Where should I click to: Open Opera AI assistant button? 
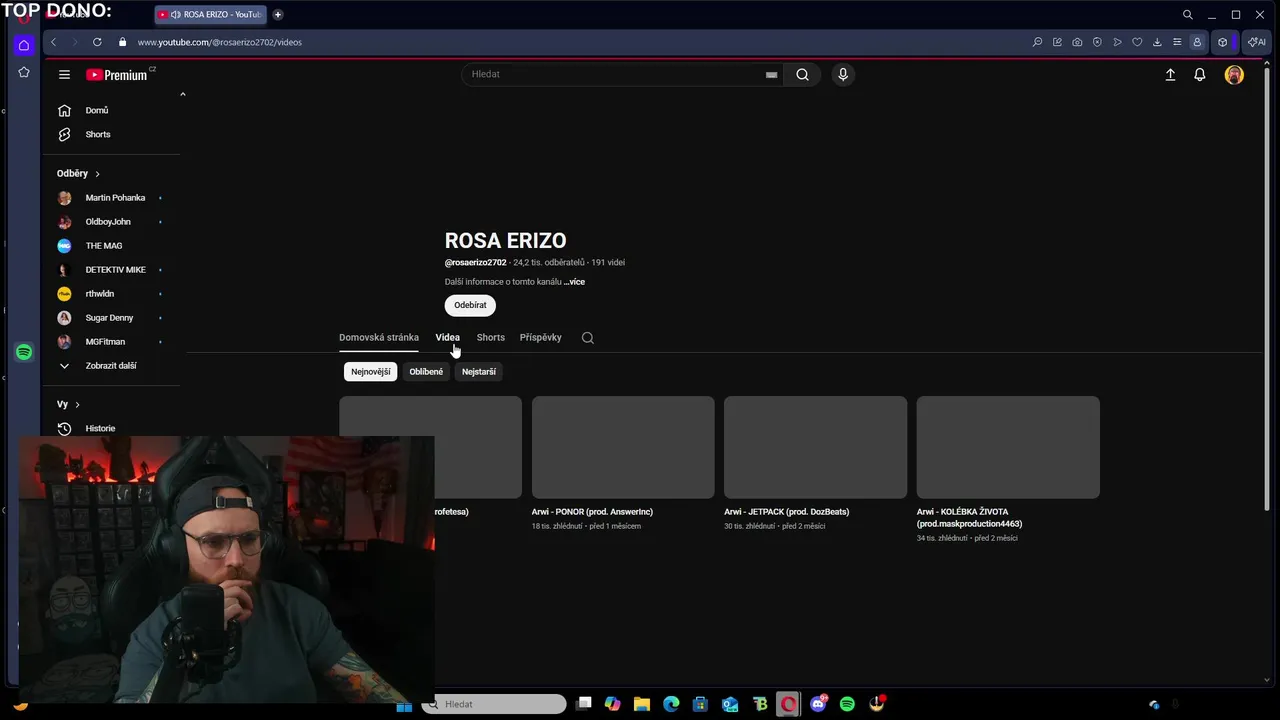click(1257, 42)
